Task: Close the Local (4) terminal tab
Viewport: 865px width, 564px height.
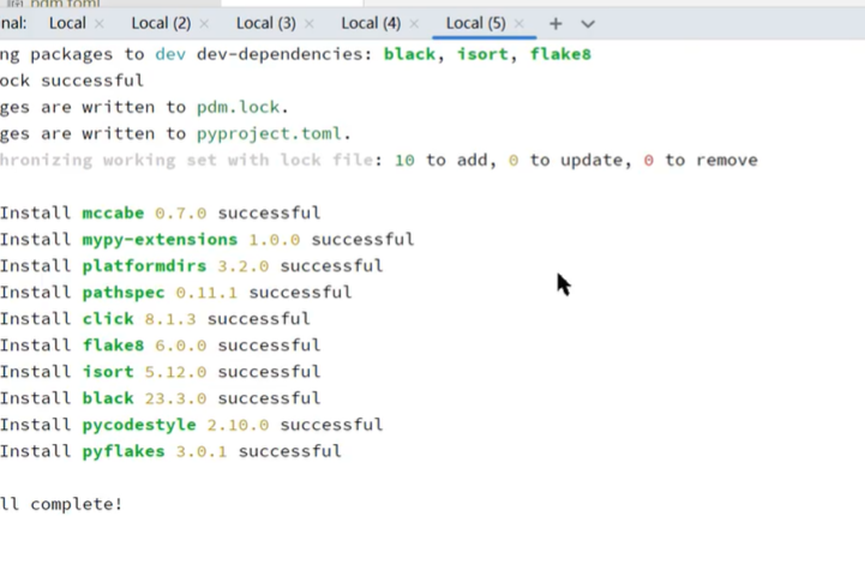Action: tap(414, 24)
